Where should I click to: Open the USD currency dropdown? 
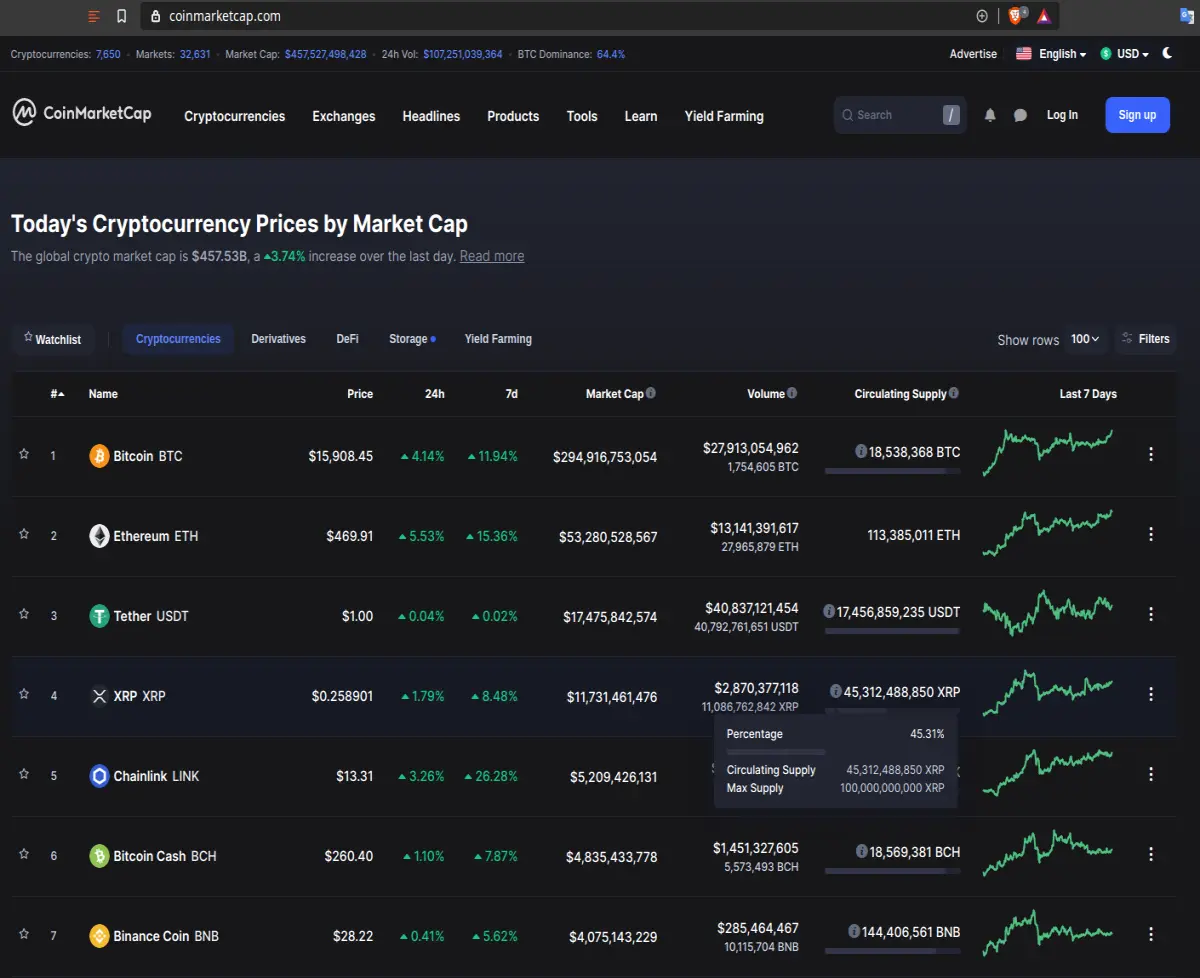click(x=1124, y=54)
